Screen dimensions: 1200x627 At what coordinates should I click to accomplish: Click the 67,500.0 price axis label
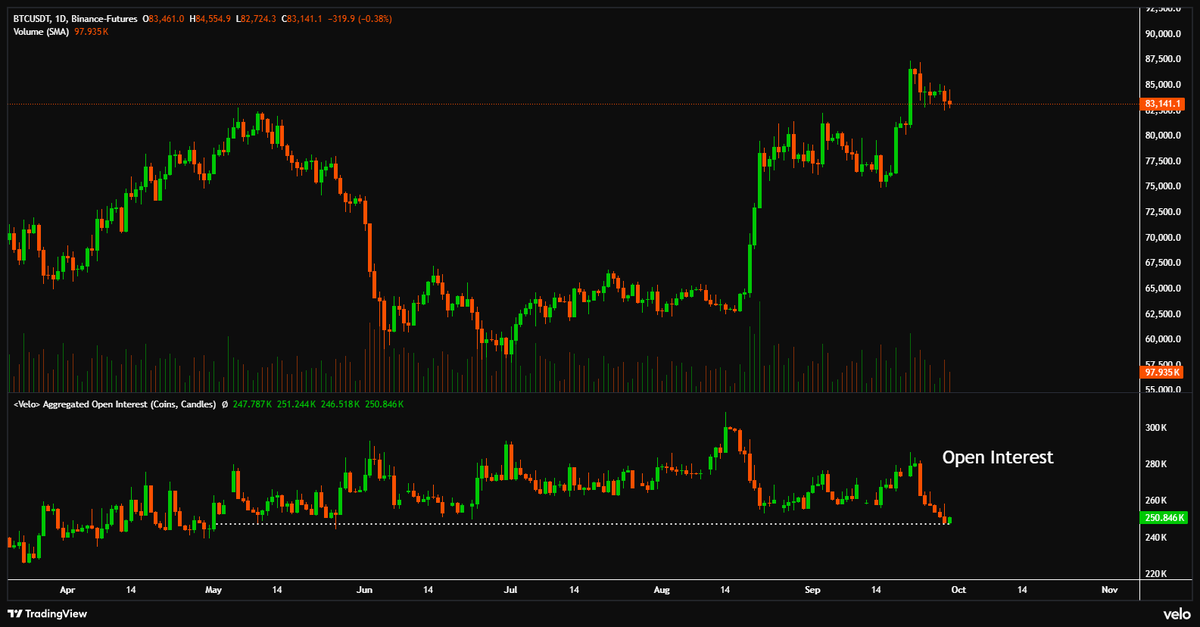[1164, 264]
